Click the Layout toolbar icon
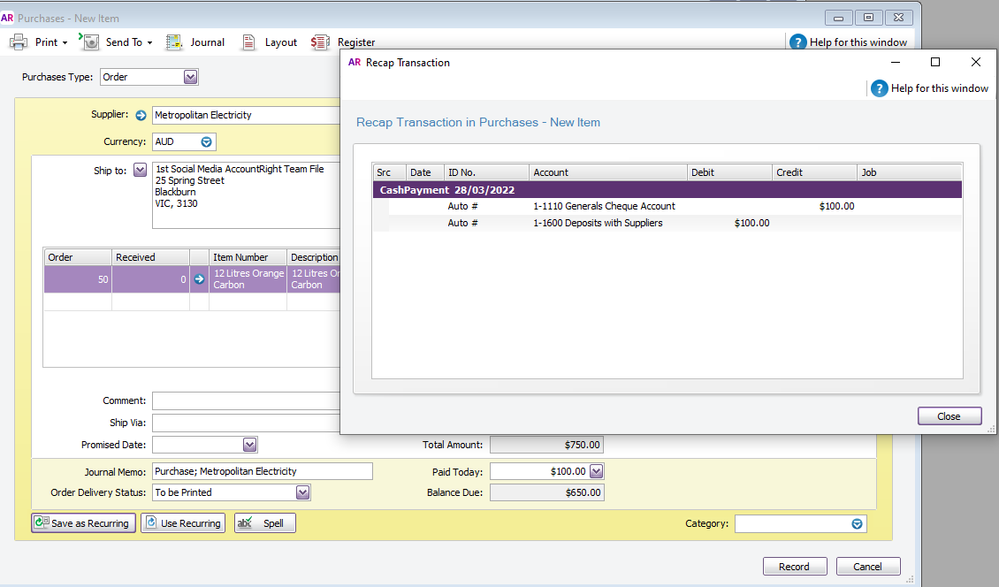The image size is (999, 587). tap(249, 42)
